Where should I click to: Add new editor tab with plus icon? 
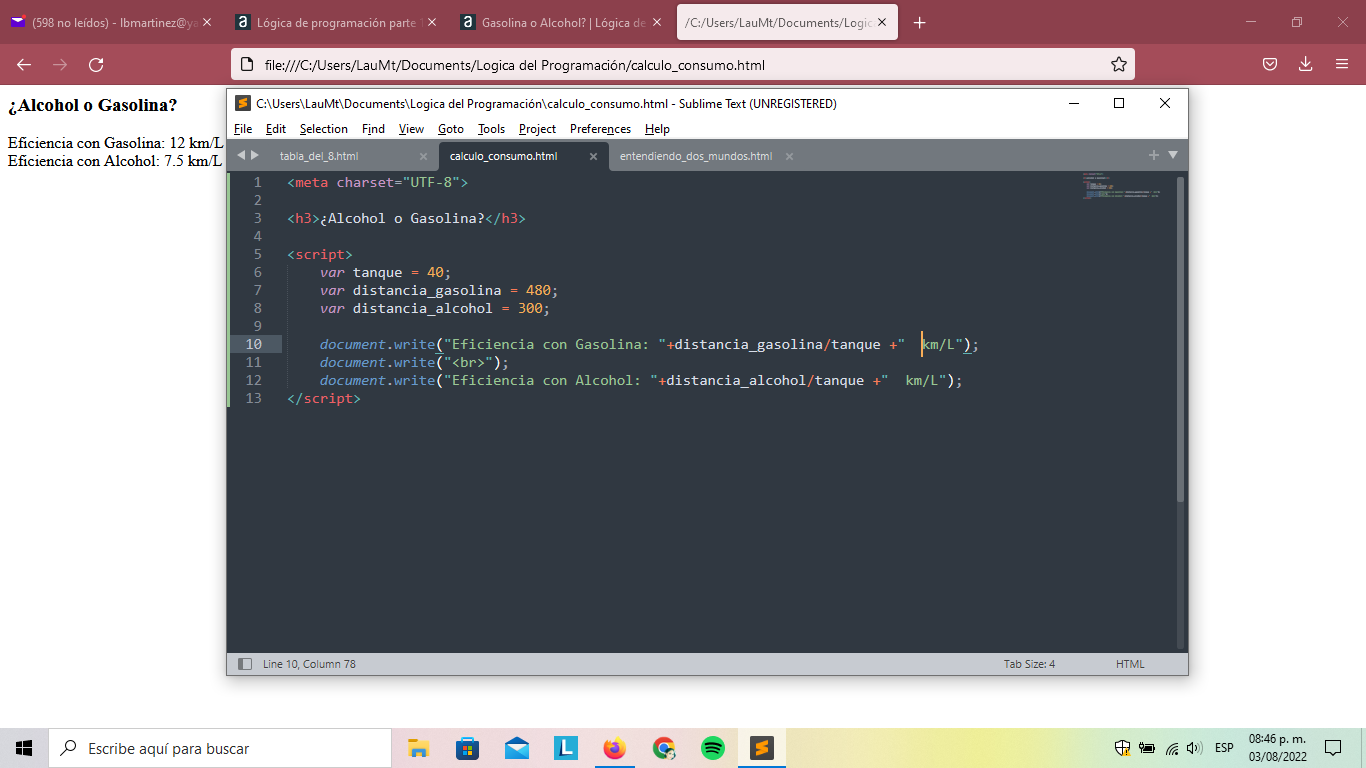pos(1153,155)
